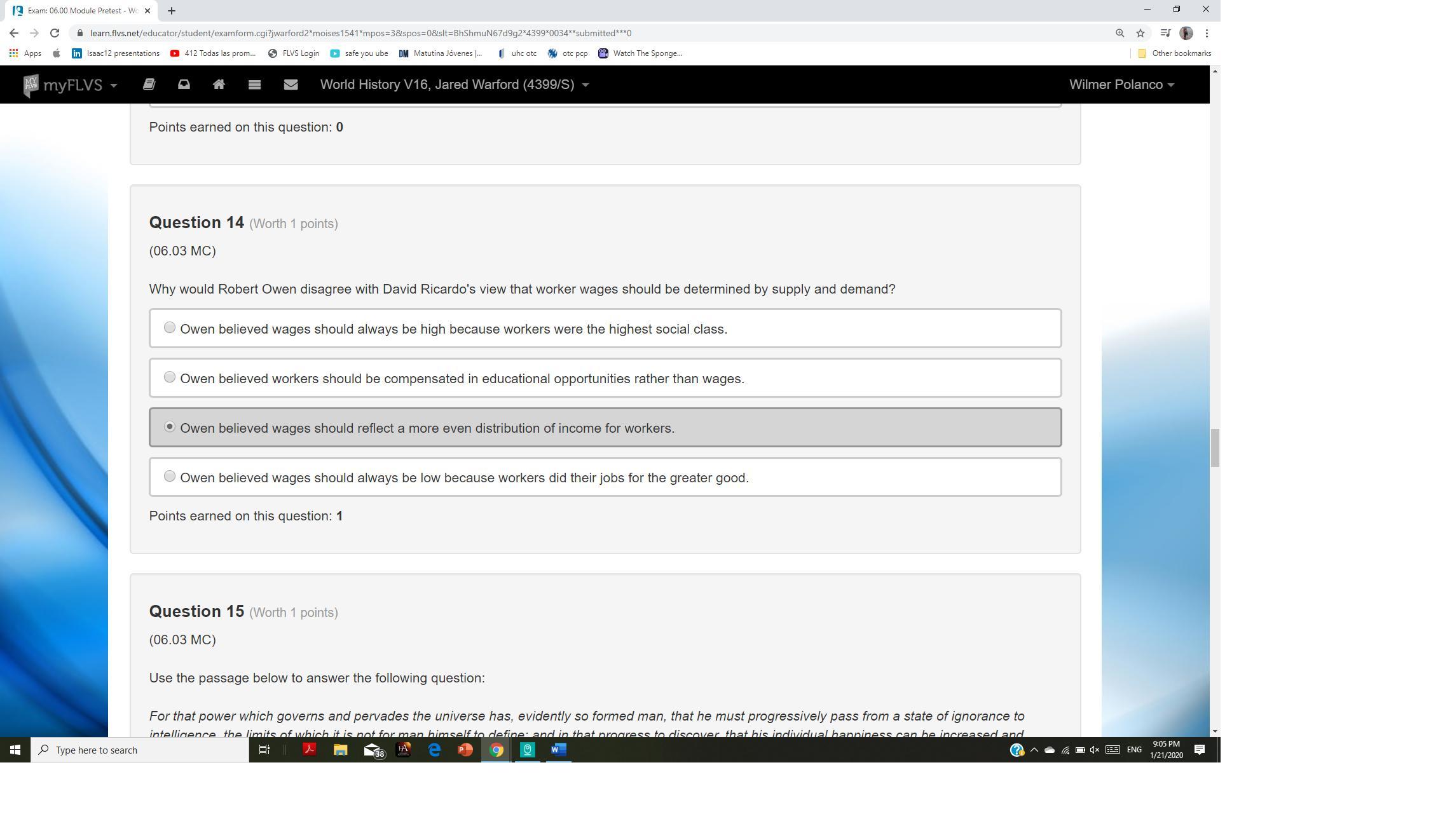Click the zoom magnifier icon in the address bar
This screenshot has width=1438, height=840.
tap(1120, 33)
